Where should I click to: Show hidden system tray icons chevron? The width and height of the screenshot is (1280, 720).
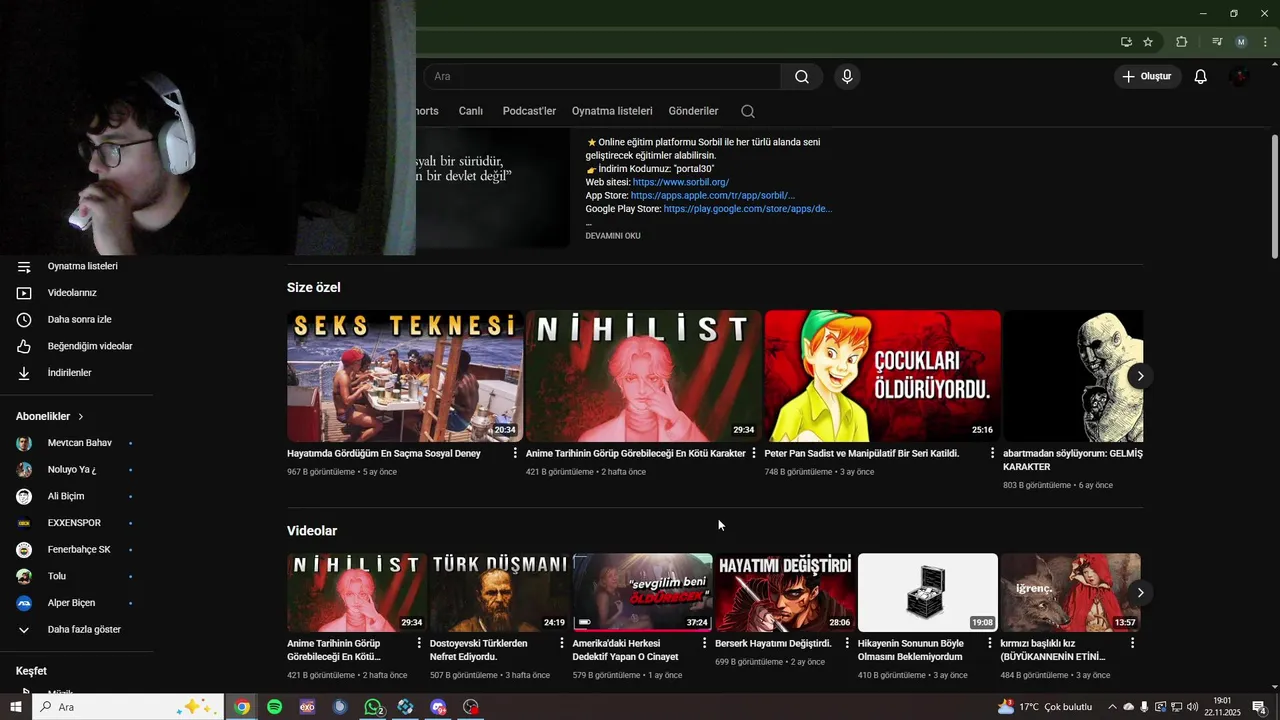coord(1112,707)
